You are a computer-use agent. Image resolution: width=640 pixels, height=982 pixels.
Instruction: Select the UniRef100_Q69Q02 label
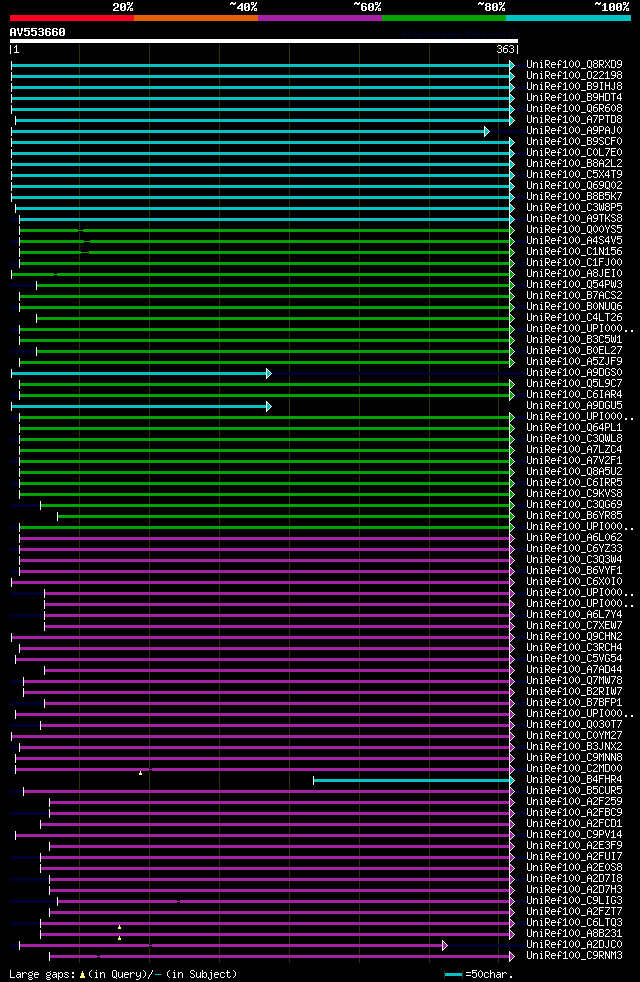574,186
